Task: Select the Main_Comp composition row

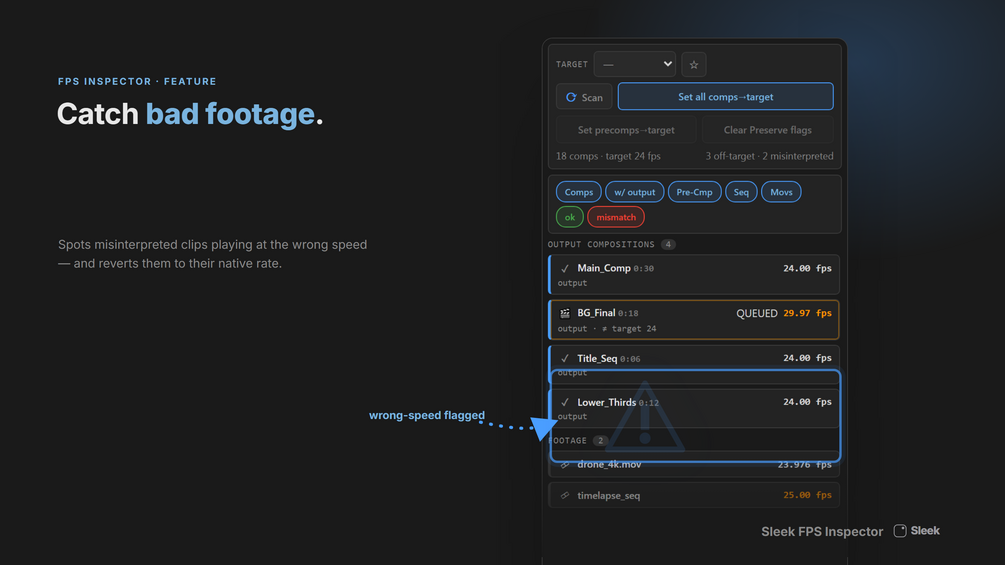Action: [x=694, y=275]
